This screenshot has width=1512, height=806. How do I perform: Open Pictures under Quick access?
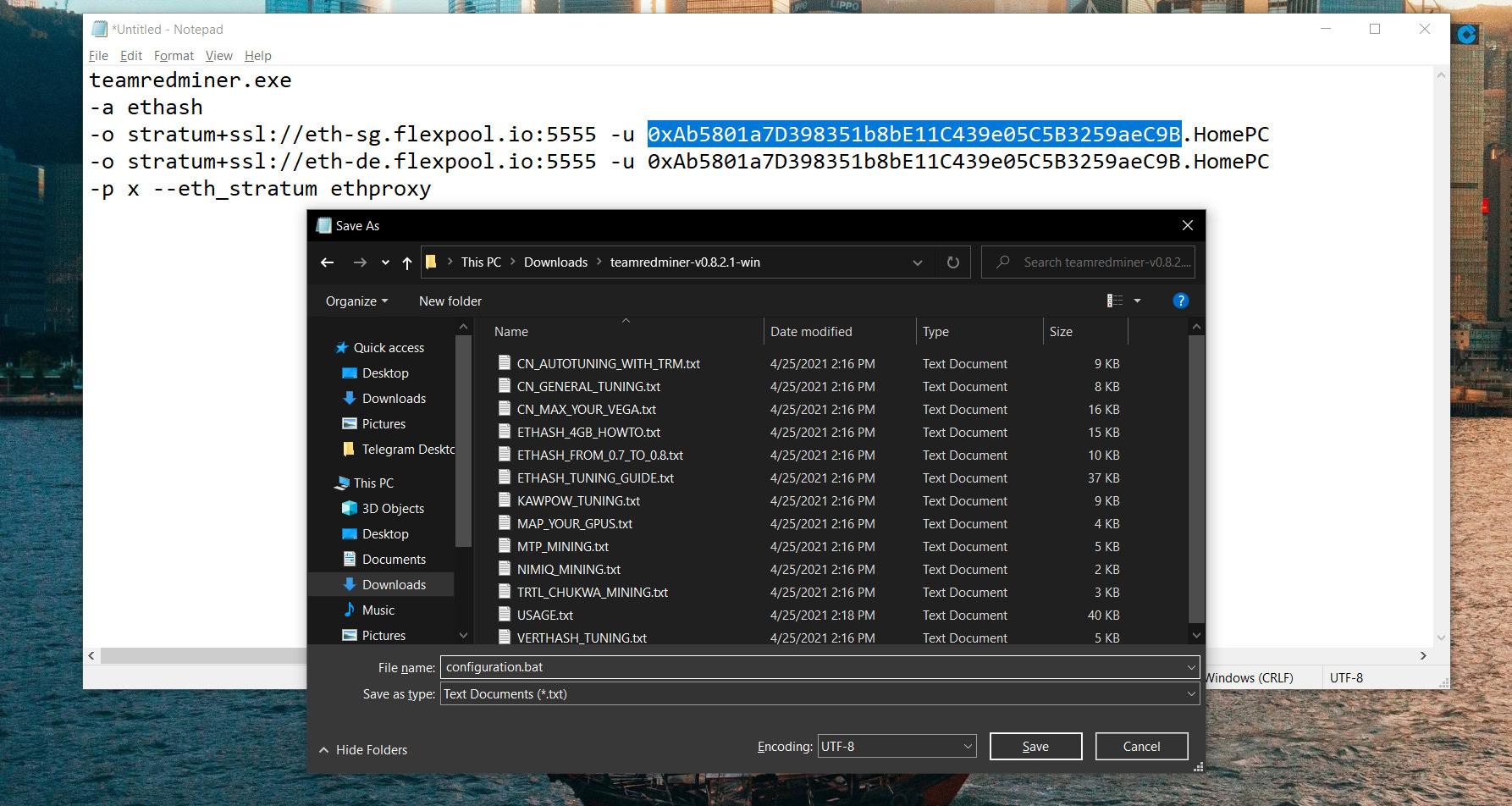(x=384, y=424)
